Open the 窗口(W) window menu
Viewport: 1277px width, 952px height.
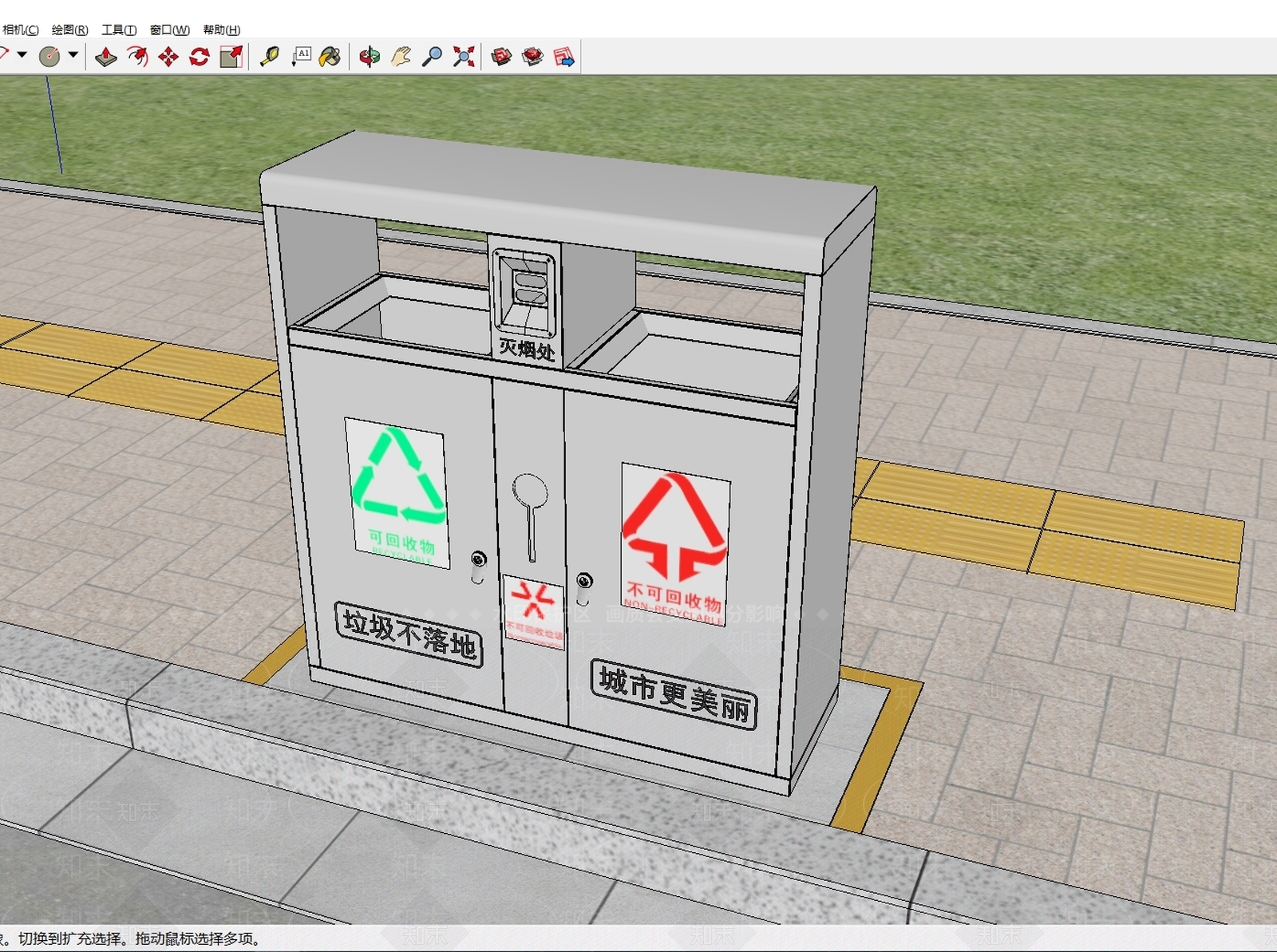(169, 30)
